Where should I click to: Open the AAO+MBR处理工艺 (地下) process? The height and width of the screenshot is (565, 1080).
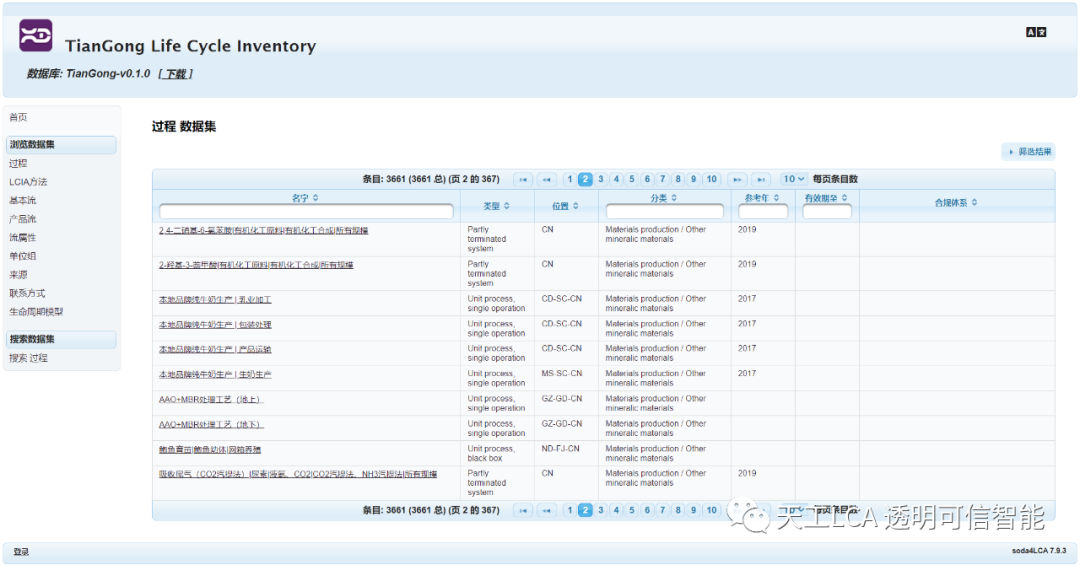(x=211, y=424)
